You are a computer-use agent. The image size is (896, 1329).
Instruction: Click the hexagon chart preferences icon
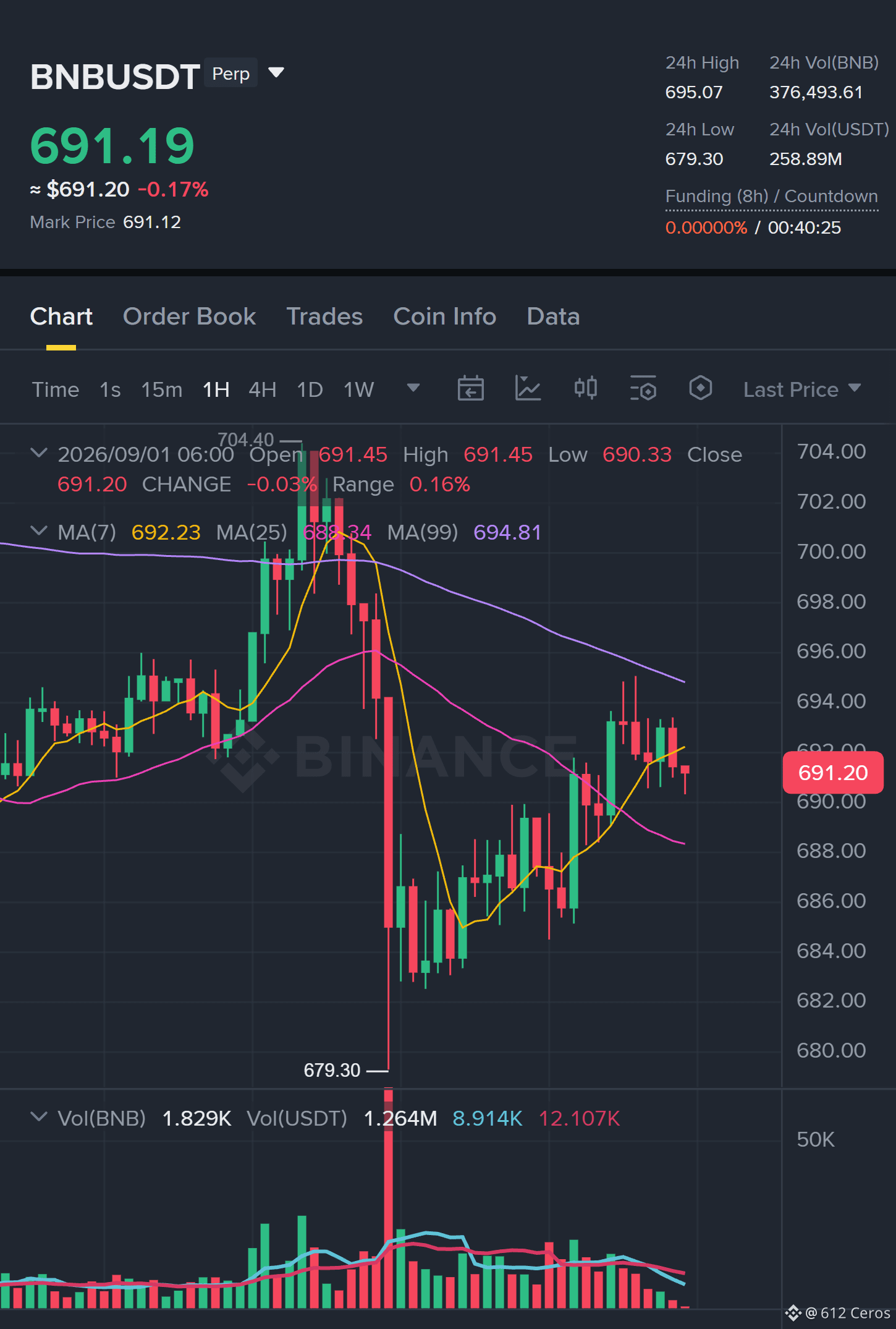(x=700, y=388)
